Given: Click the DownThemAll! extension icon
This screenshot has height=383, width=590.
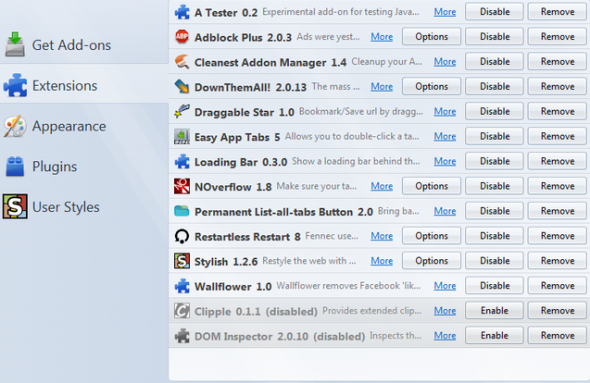Looking at the screenshot, I should point(182,87).
